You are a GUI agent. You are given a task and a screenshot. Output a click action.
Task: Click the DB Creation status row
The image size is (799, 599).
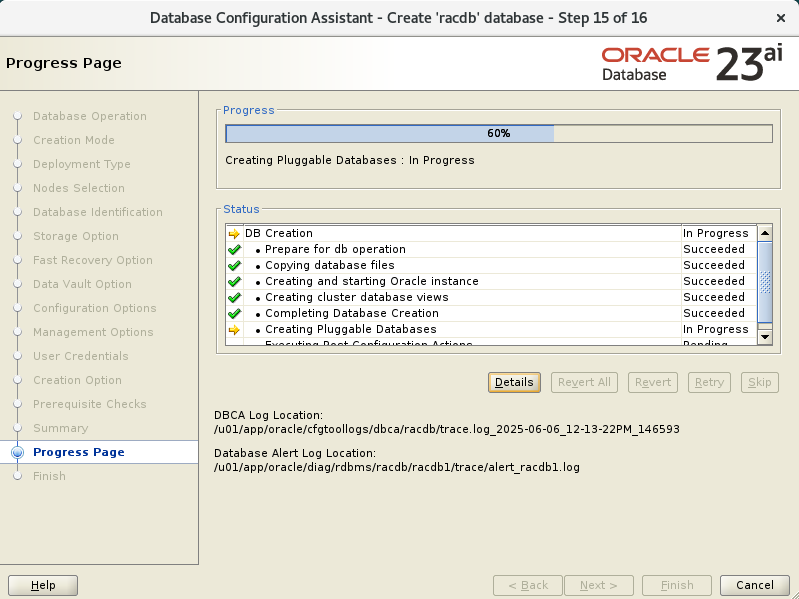point(491,233)
